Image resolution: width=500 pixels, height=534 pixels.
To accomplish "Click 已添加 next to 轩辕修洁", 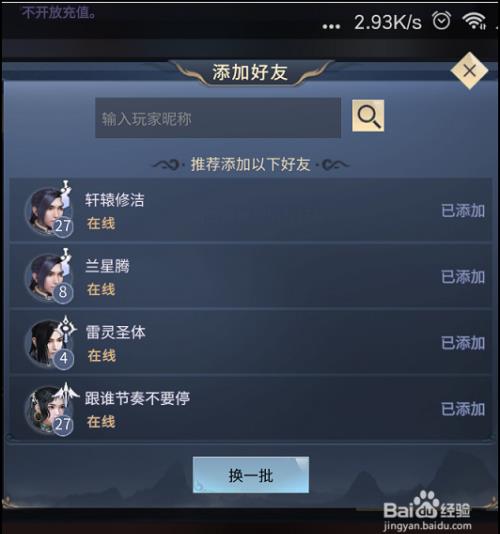I will point(463,211).
